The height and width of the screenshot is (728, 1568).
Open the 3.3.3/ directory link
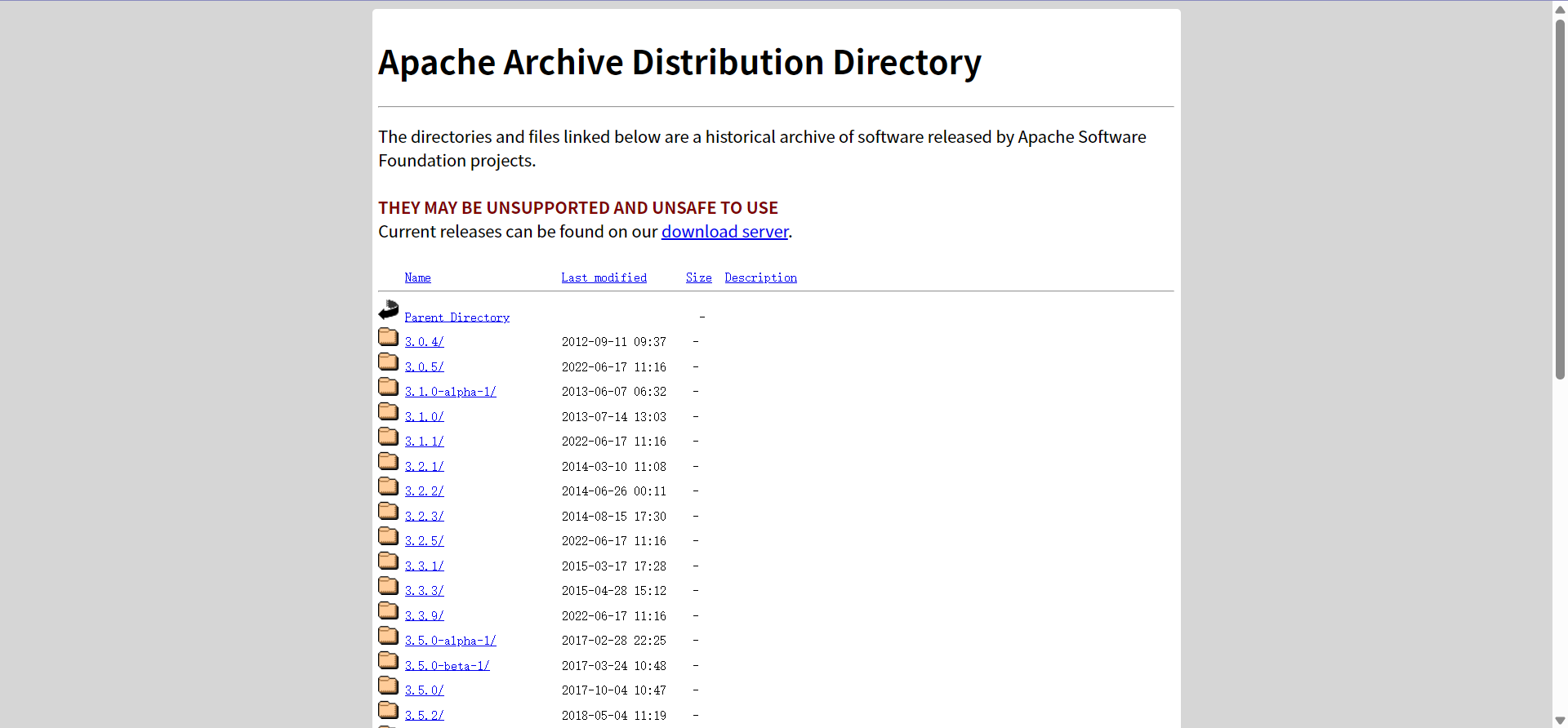tap(424, 591)
